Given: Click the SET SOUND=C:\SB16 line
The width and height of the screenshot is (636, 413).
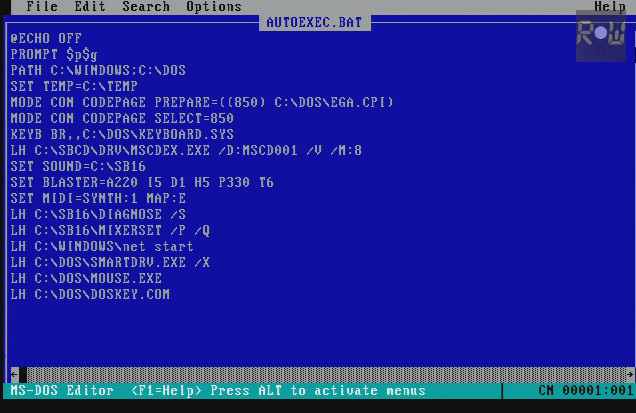Looking at the screenshot, I should tap(78, 166).
